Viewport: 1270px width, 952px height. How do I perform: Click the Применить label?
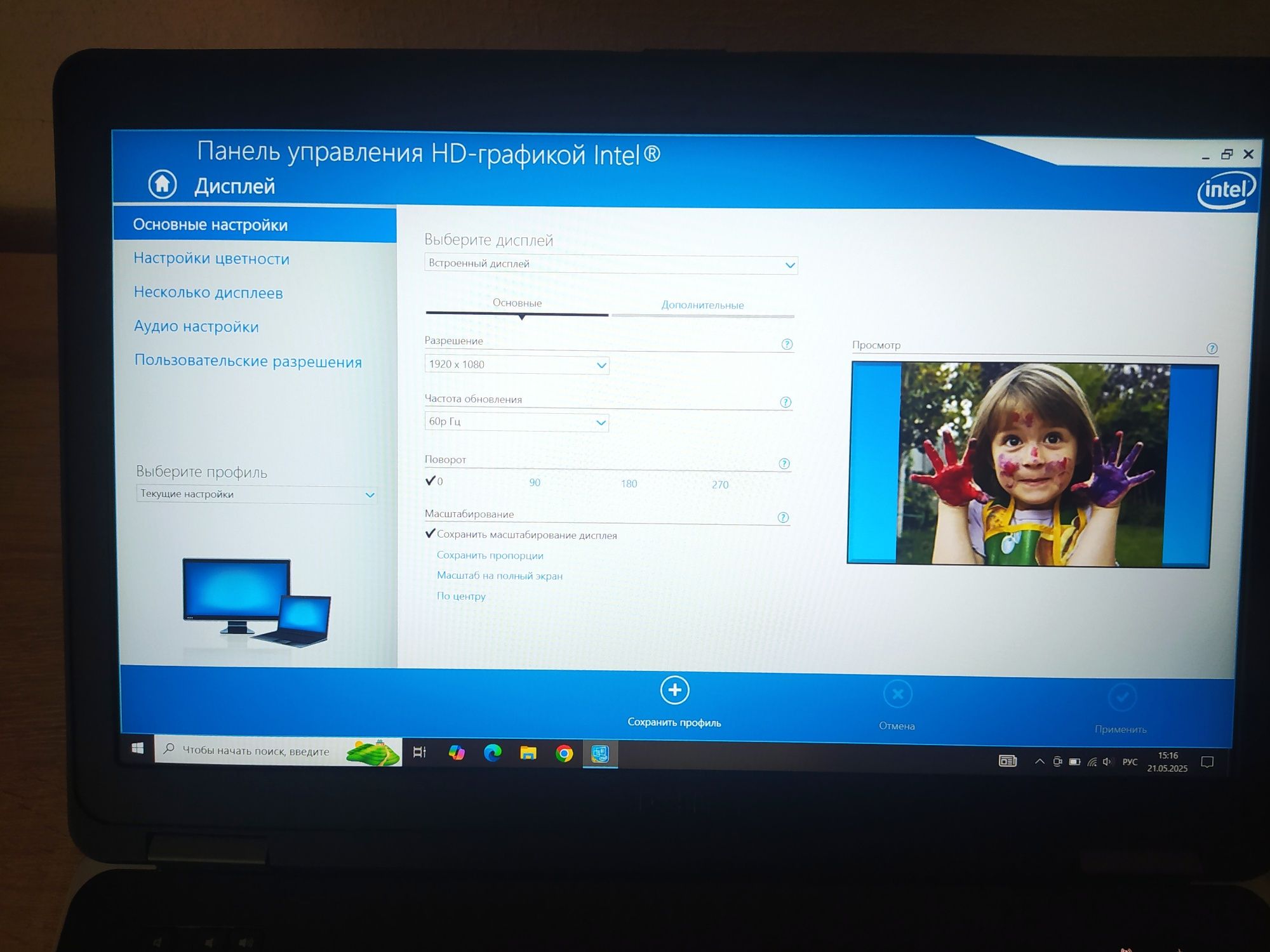1121,729
